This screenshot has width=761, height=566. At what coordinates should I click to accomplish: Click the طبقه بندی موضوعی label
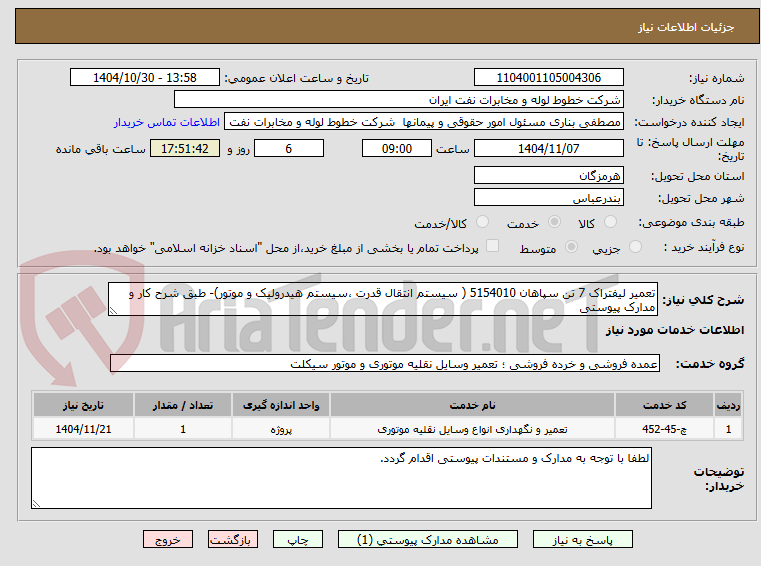pyautogui.click(x=691, y=222)
